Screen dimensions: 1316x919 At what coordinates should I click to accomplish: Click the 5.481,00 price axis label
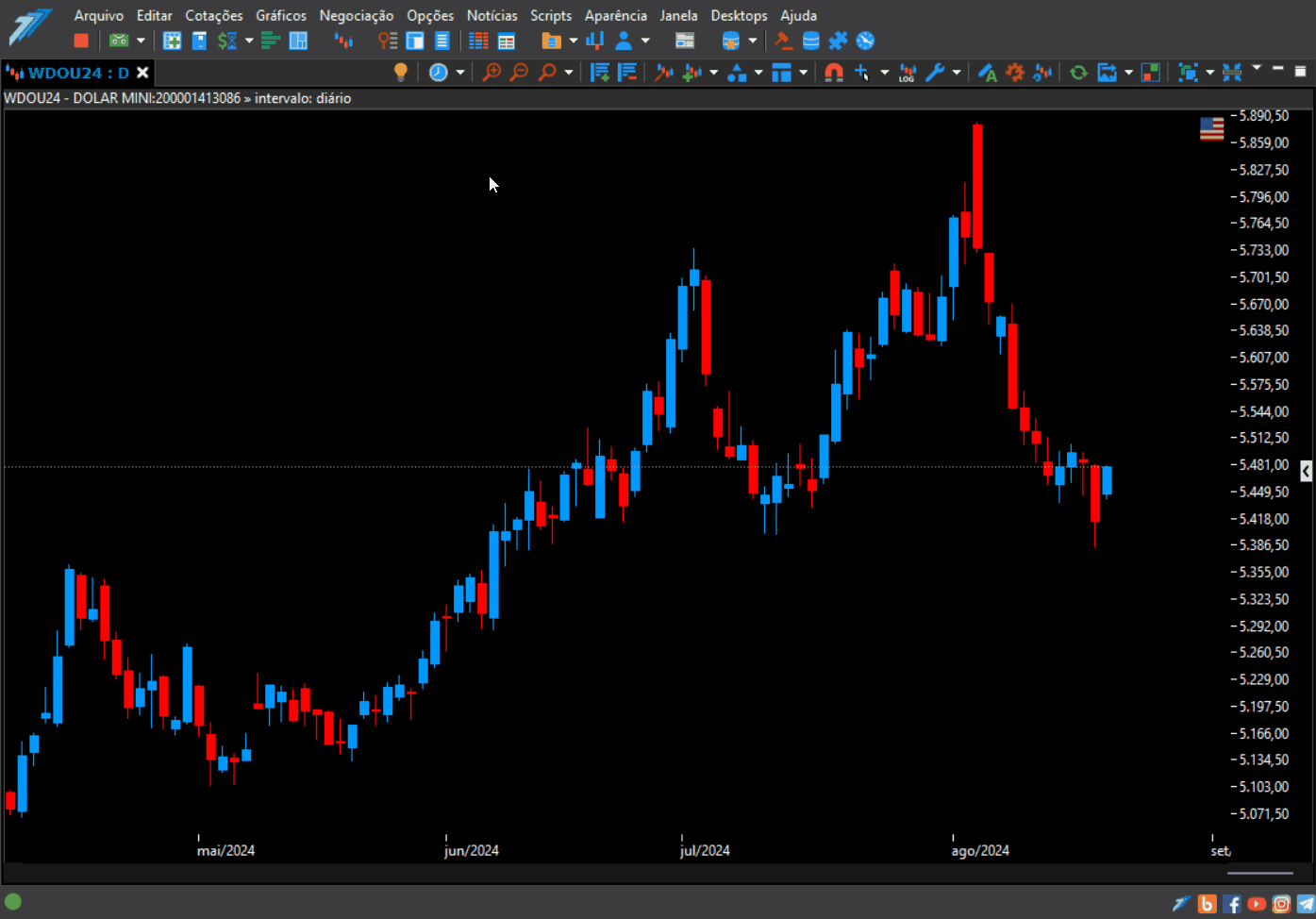[x=1264, y=465]
